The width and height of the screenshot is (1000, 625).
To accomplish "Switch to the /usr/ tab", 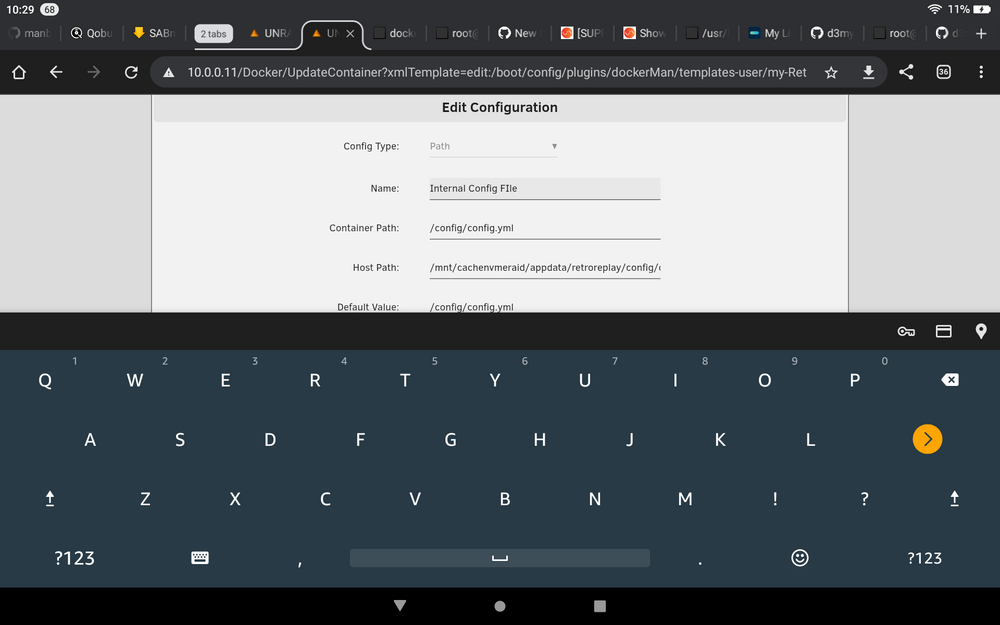I will (706, 33).
